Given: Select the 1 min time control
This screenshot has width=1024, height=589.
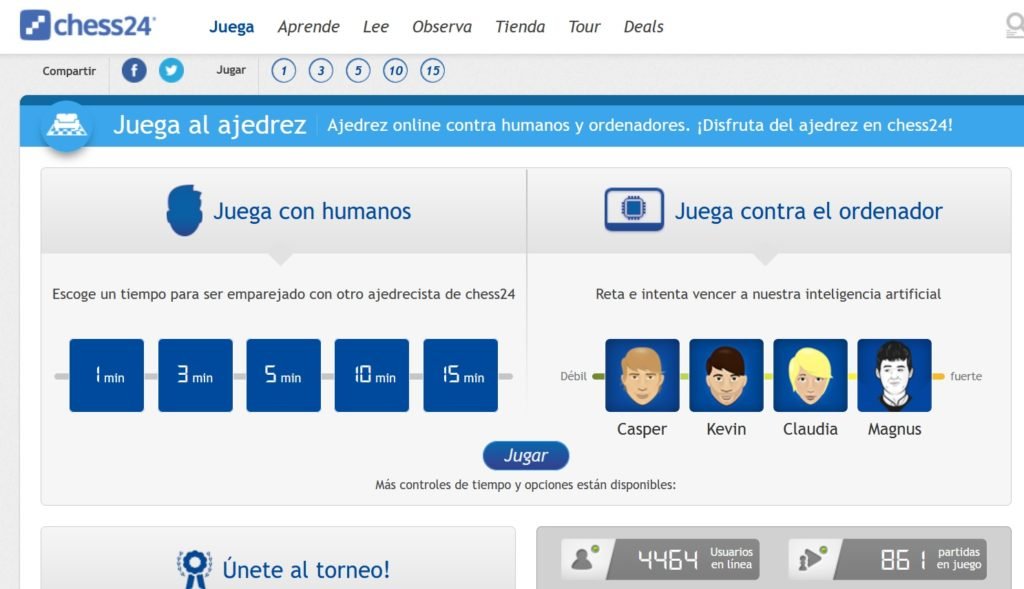Looking at the screenshot, I should pos(106,375).
